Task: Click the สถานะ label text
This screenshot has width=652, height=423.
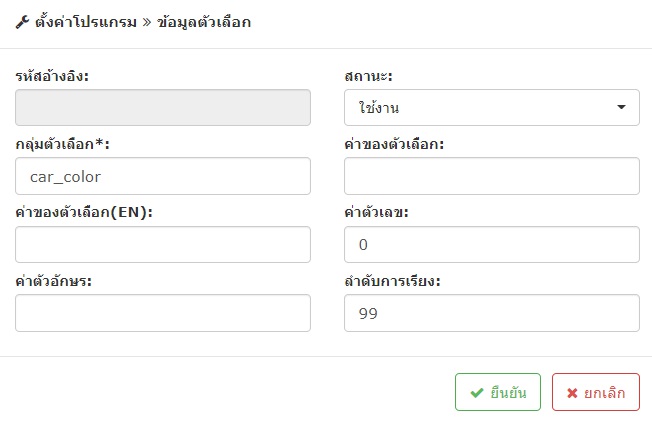Action: [x=368, y=76]
